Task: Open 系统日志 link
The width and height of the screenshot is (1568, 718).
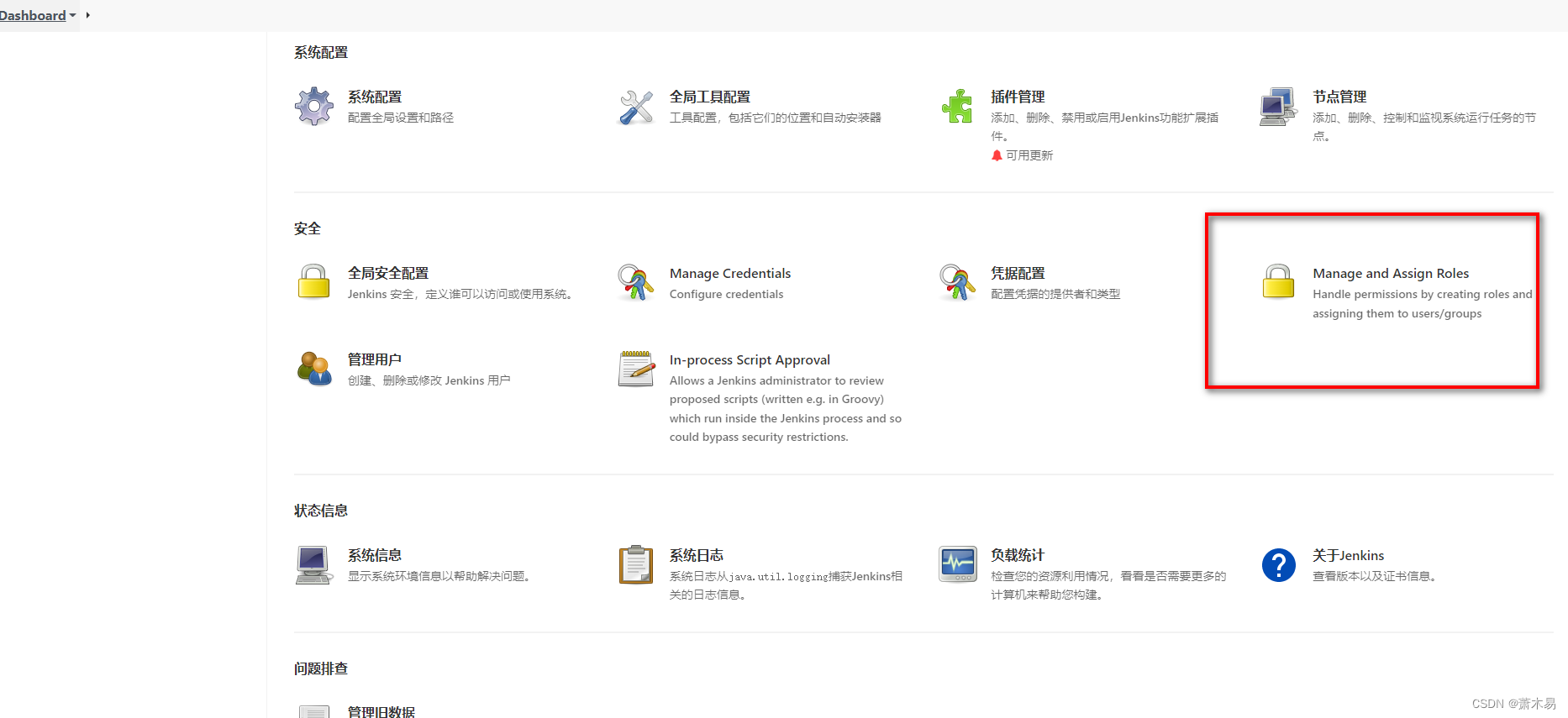Action: click(x=697, y=555)
